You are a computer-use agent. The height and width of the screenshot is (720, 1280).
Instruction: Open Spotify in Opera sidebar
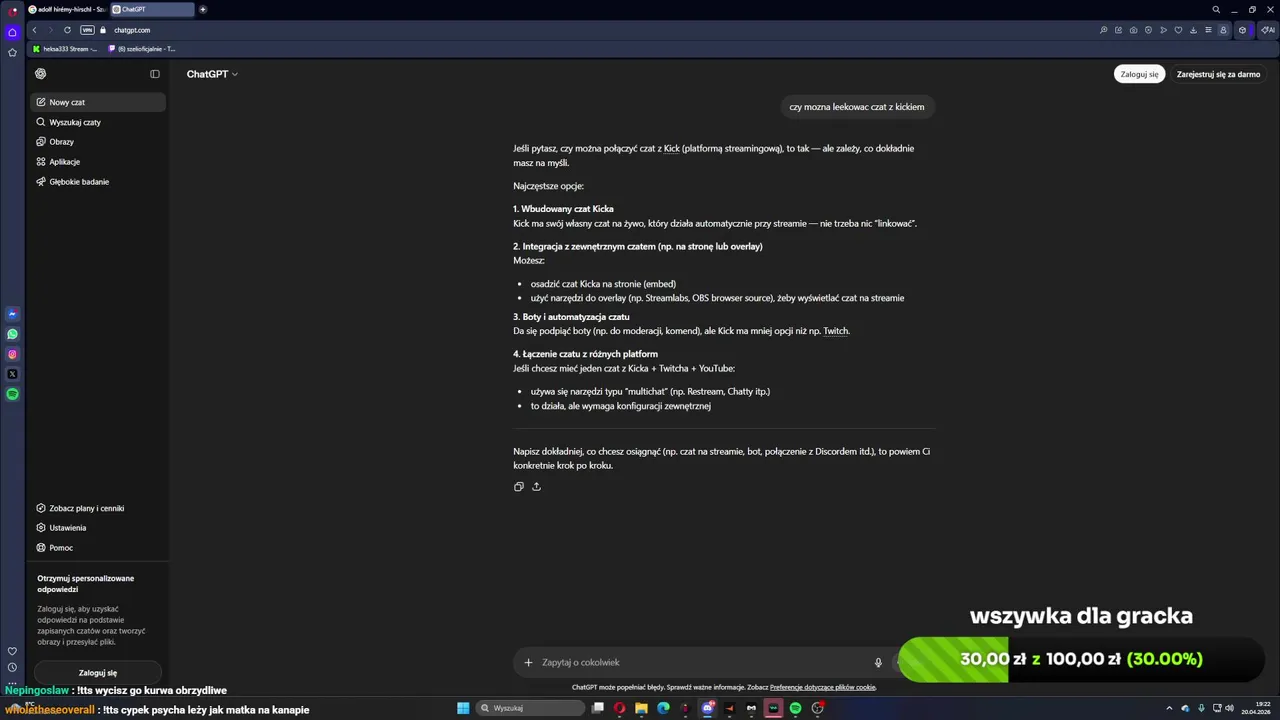click(x=12, y=394)
